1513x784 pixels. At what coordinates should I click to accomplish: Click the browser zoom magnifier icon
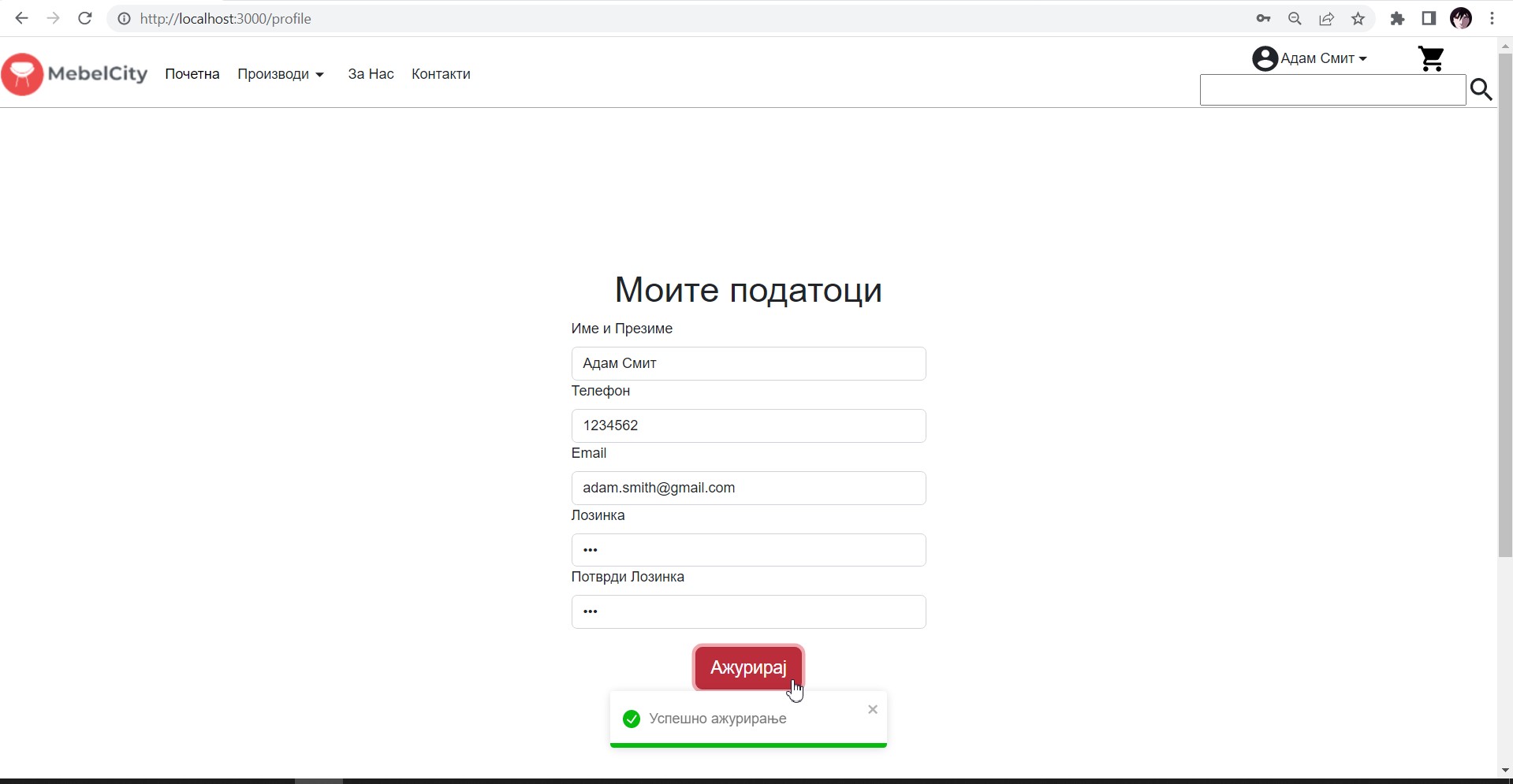click(1295, 19)
